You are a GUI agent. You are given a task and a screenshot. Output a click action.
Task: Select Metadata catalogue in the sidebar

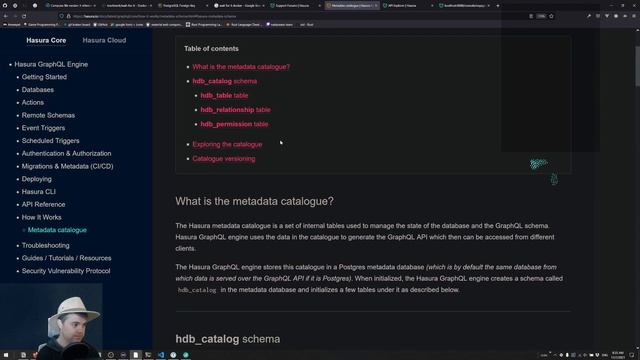pos(57,230)
